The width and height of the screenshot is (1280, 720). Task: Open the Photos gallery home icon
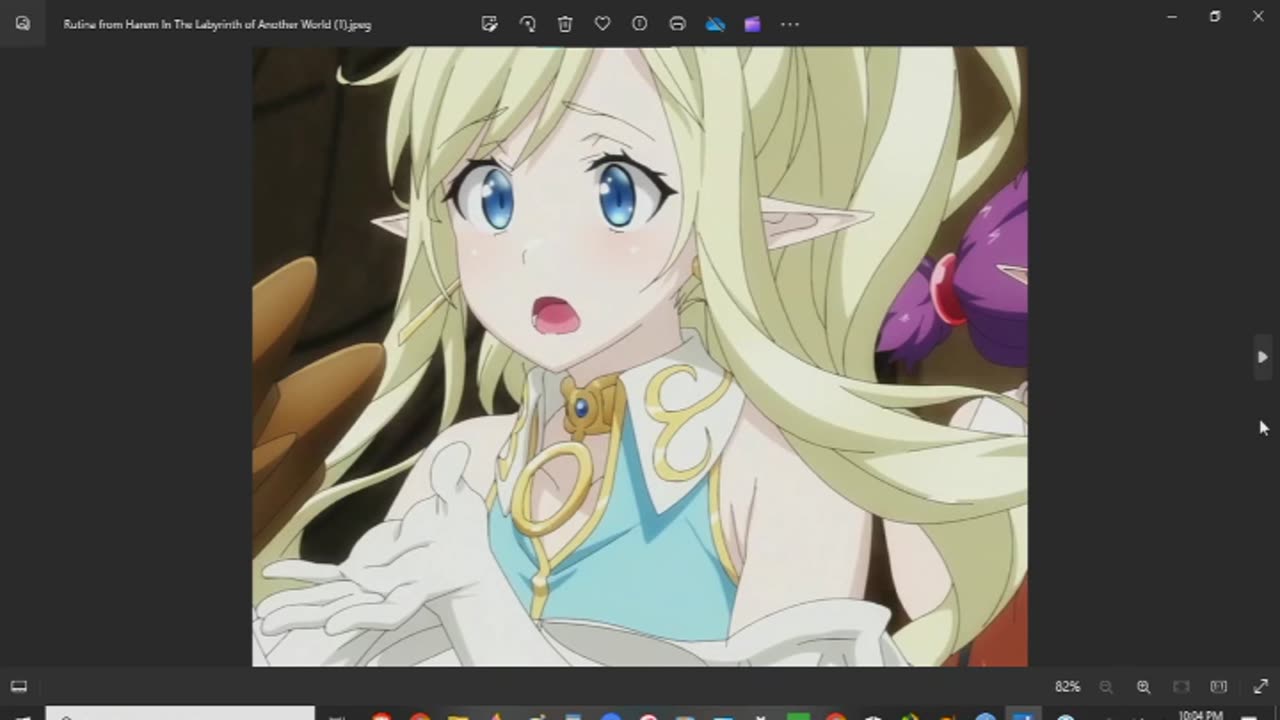click(23, 23)
